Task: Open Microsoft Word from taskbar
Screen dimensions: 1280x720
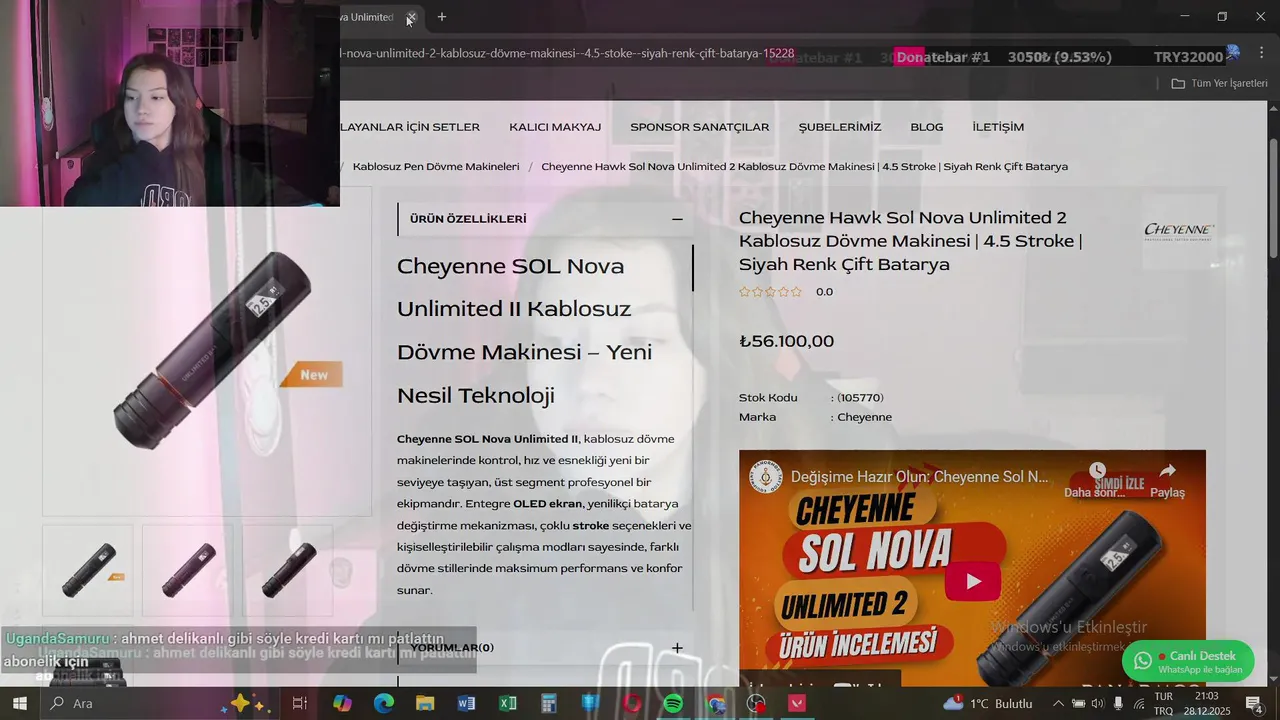Action: [x=466, y=703]
